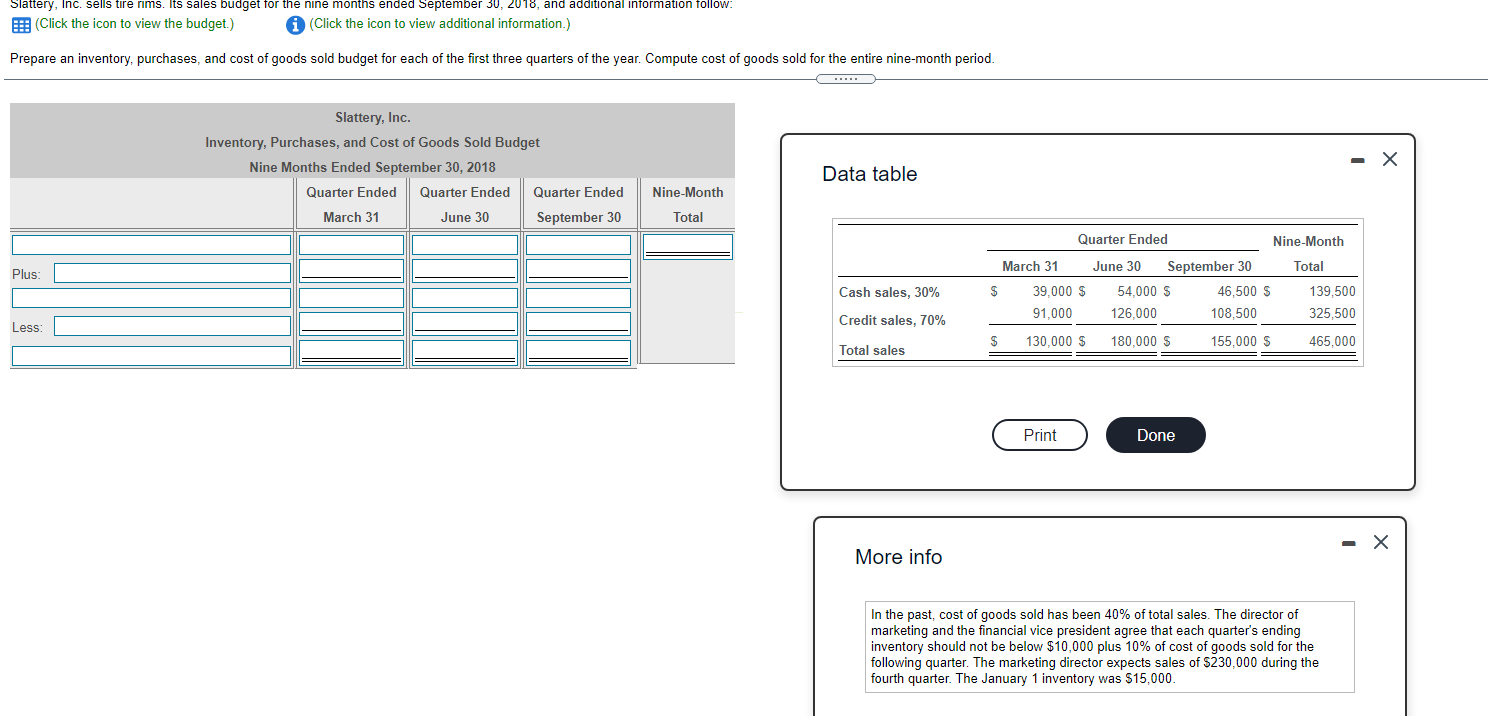The image size is (1488, 716).
Task: Select the Plus row label field
Action: pos(173,272)
